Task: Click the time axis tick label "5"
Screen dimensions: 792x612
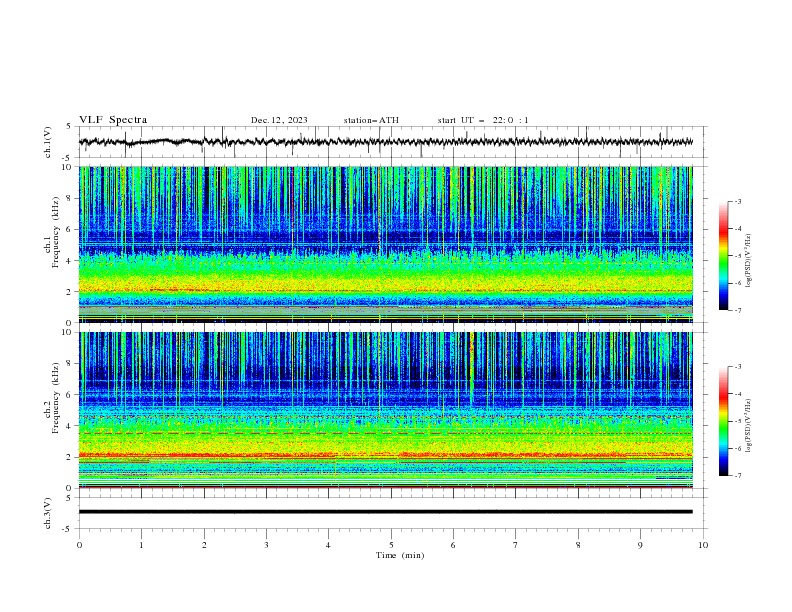Action: [x=391, y=545]
